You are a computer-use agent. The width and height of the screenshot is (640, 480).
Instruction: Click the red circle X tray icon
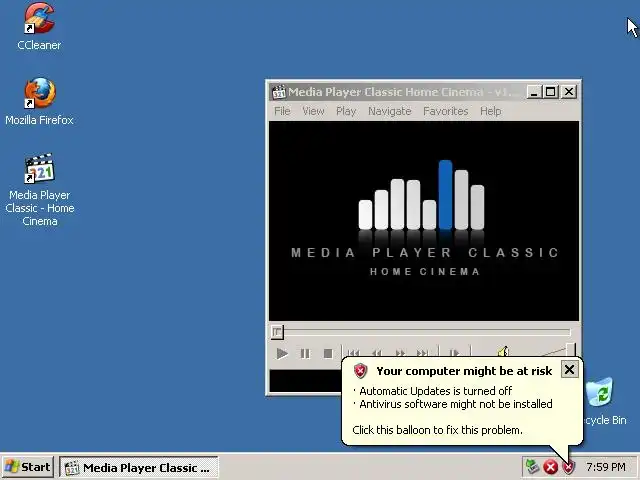(x=550, y=467)
